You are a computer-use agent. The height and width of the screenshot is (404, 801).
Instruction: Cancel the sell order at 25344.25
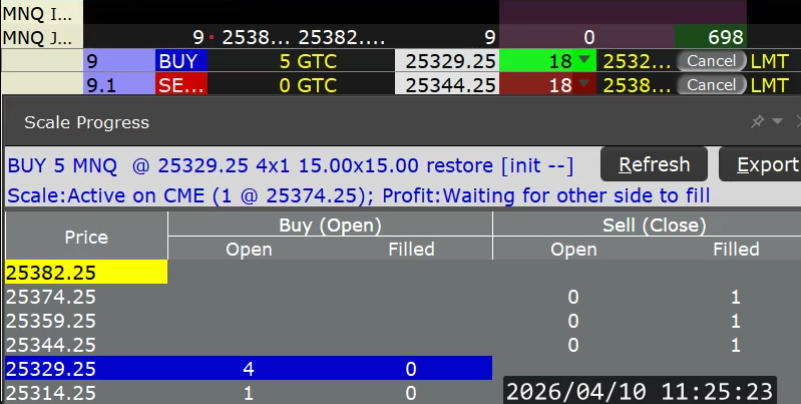click(x=712, y=85)
